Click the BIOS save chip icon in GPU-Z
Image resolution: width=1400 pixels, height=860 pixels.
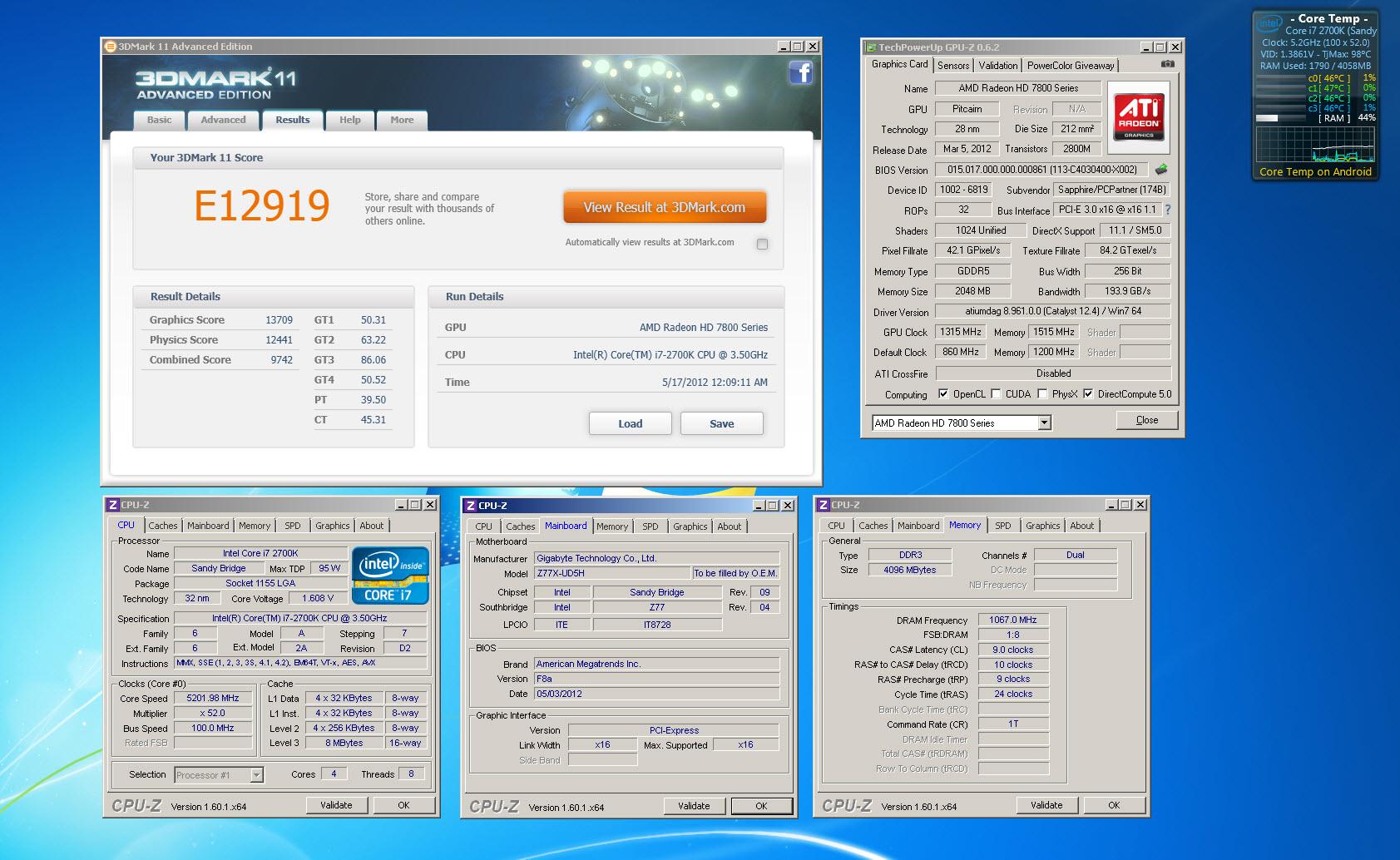[x=1161, y=169]
